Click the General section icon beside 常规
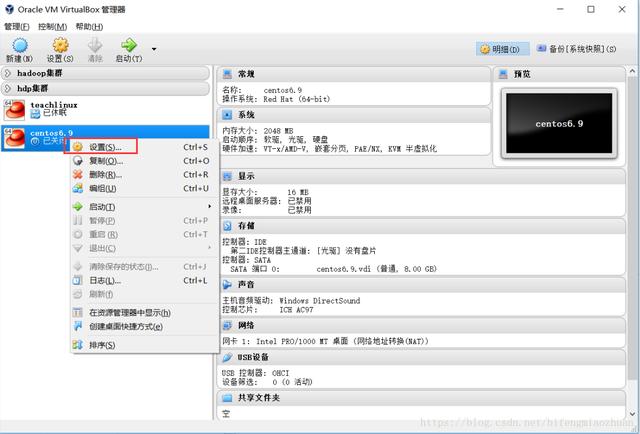 [227, 74]
